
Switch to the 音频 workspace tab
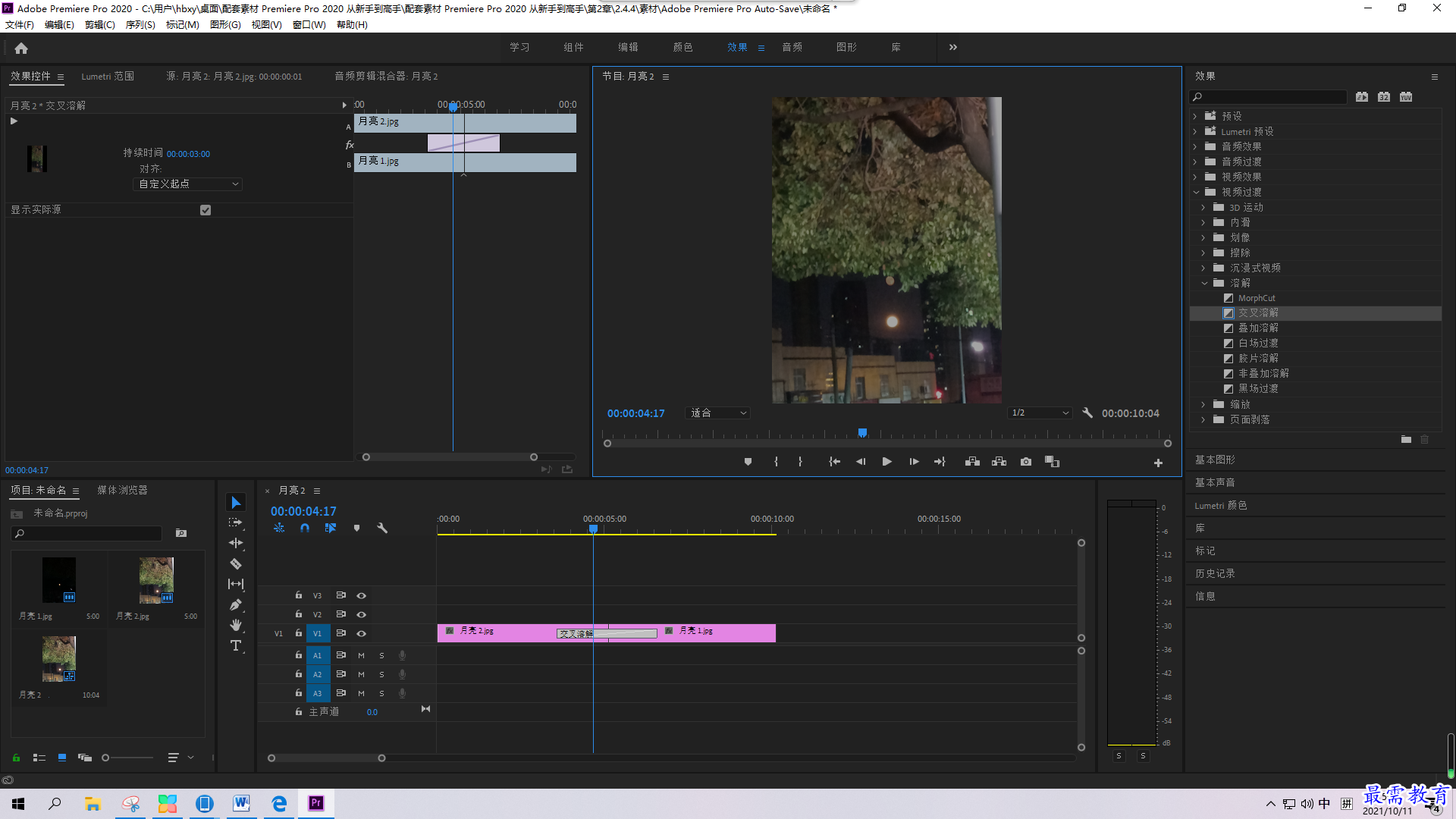pyautogui.click(x=792, y=47)
